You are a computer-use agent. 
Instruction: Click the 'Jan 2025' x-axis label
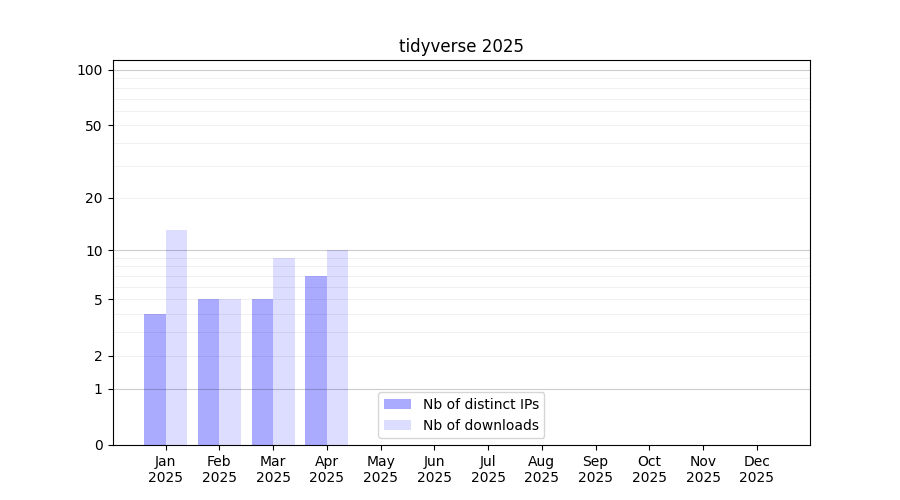click(166, 469)
